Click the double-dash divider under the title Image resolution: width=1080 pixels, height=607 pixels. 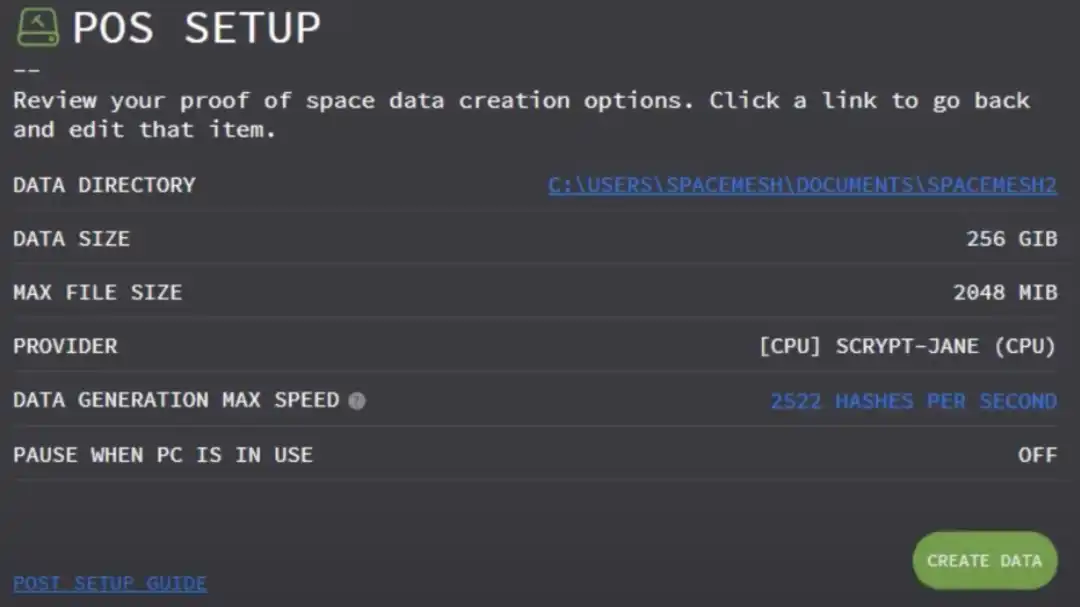[27, 70]
